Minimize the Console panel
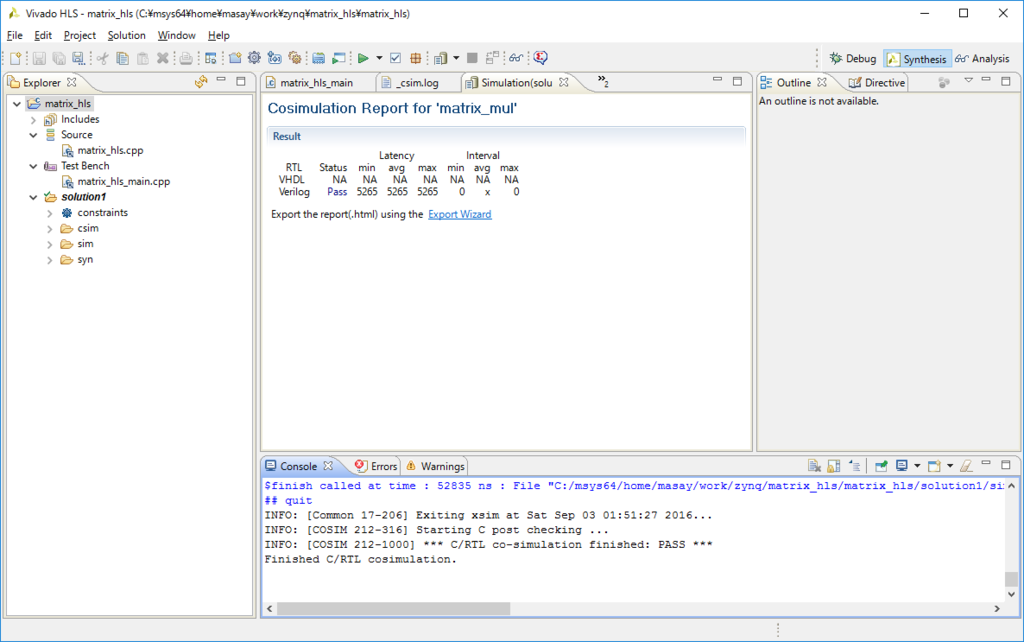 [986, 464]
